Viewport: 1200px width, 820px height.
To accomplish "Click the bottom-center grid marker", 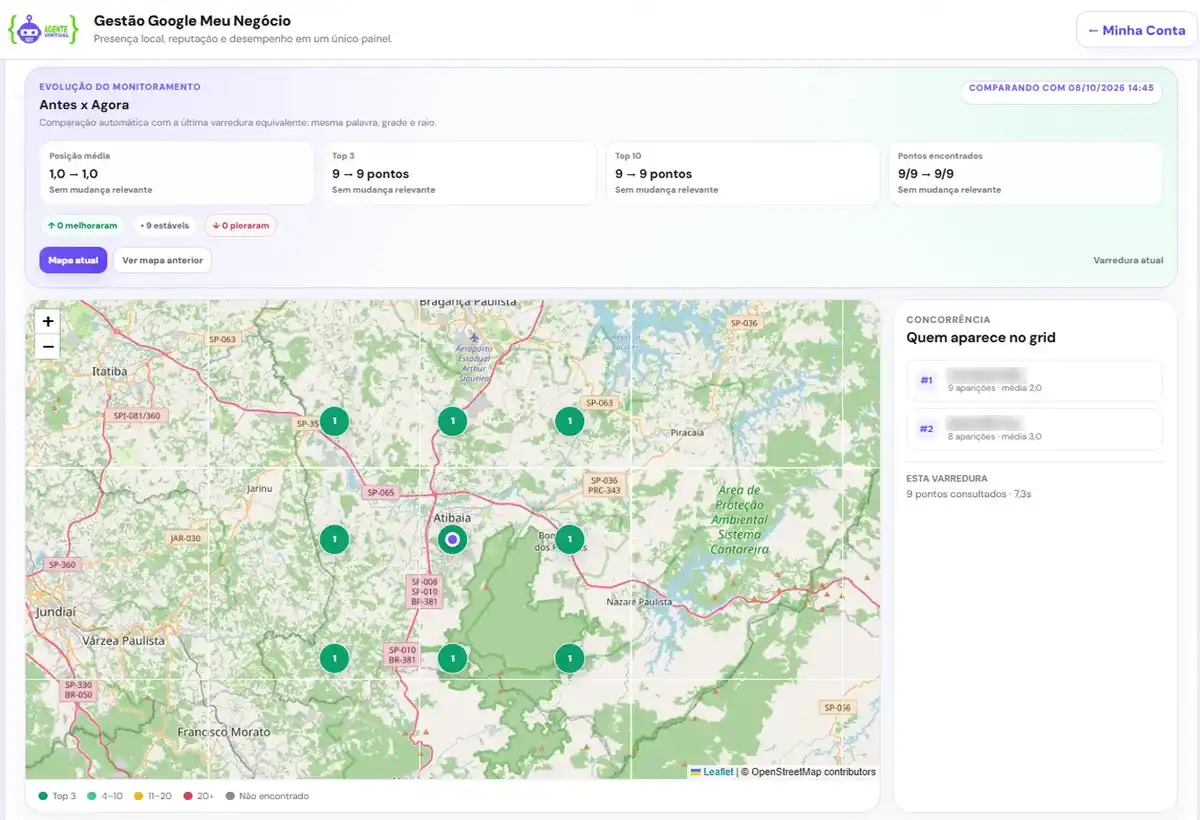I will point(453,658).
